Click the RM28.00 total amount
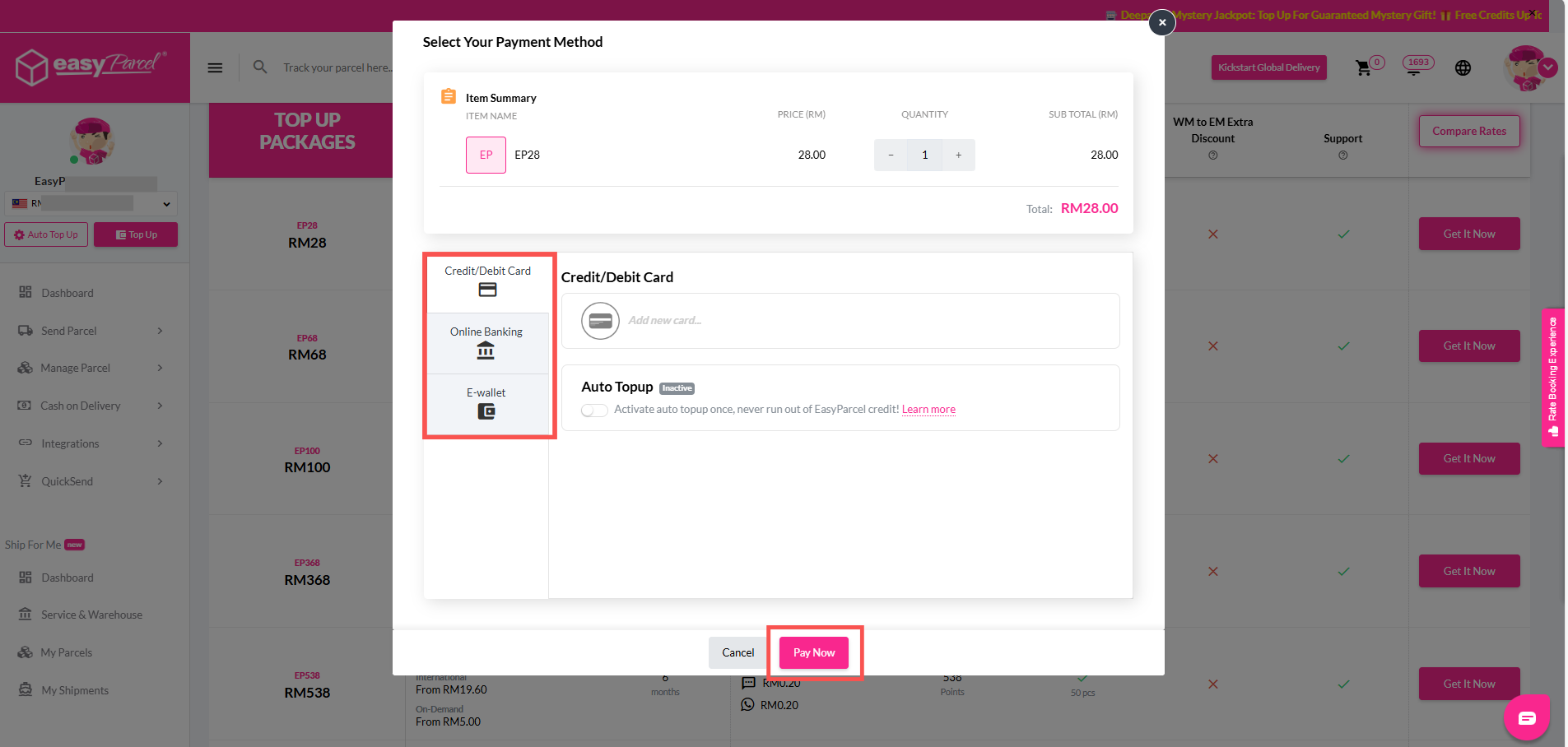This screenshot has width=1568, height=747. tap(1089, 208)
